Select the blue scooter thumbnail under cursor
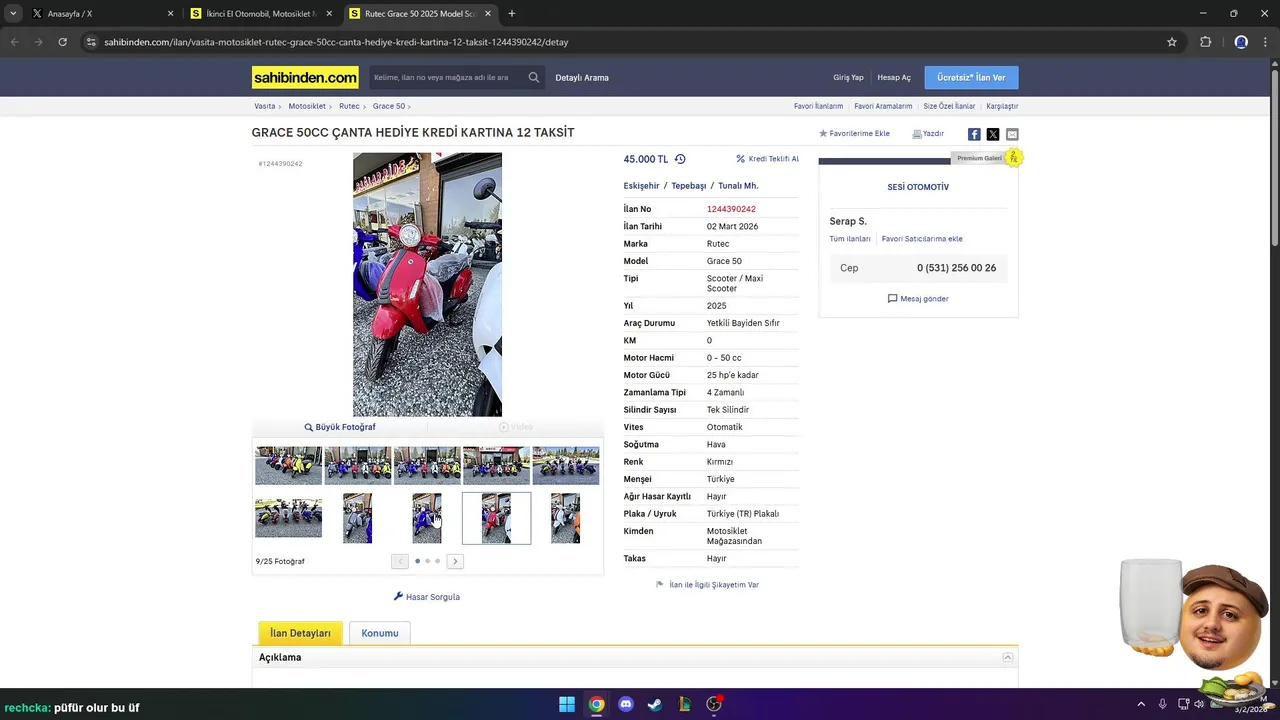Screen dimensions: 1280x720 427,518
